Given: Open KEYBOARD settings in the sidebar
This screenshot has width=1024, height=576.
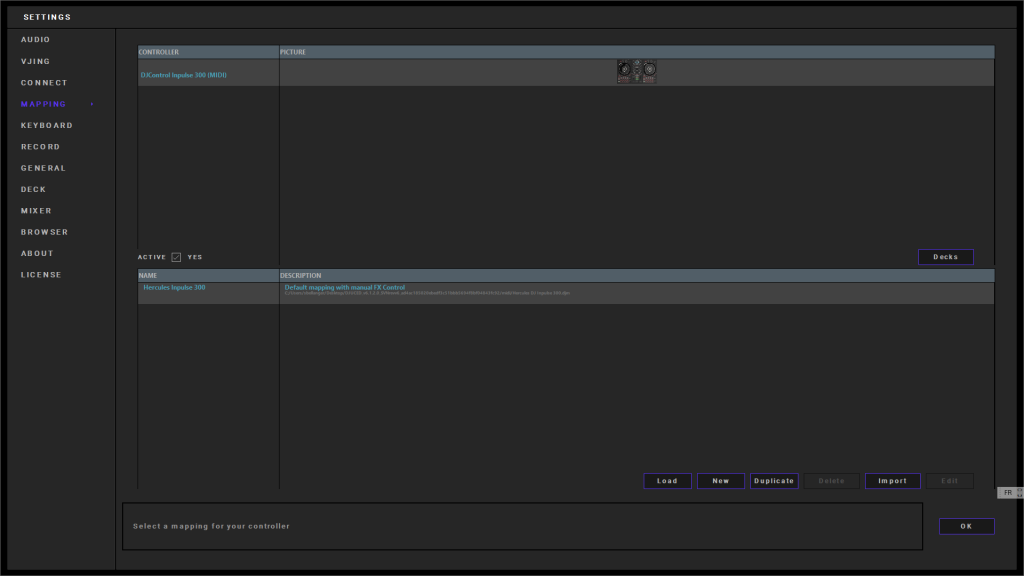Looking at the screenshot, I should tap(46, 125).
